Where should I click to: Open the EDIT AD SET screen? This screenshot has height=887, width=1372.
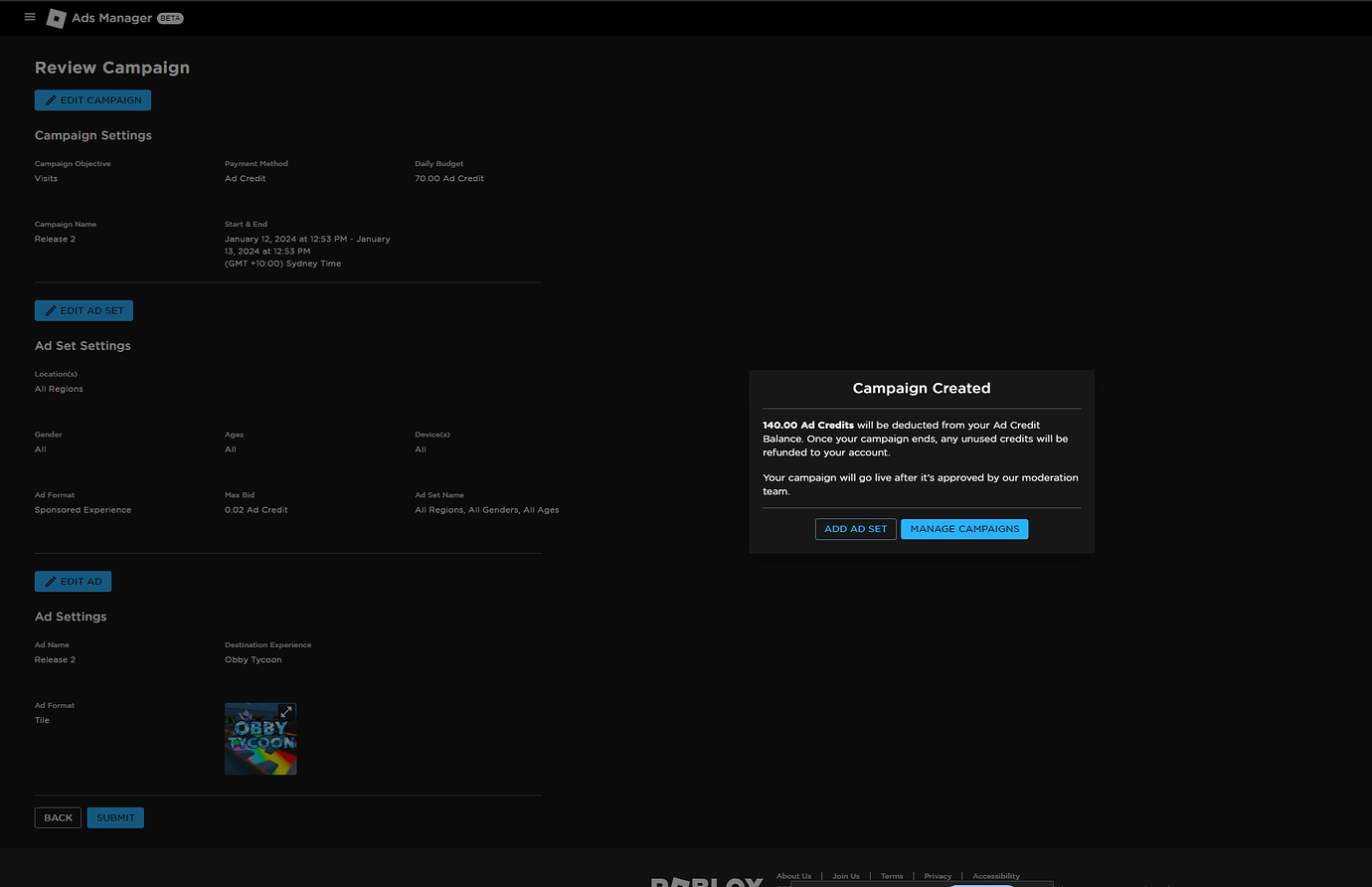pos(84,309)
